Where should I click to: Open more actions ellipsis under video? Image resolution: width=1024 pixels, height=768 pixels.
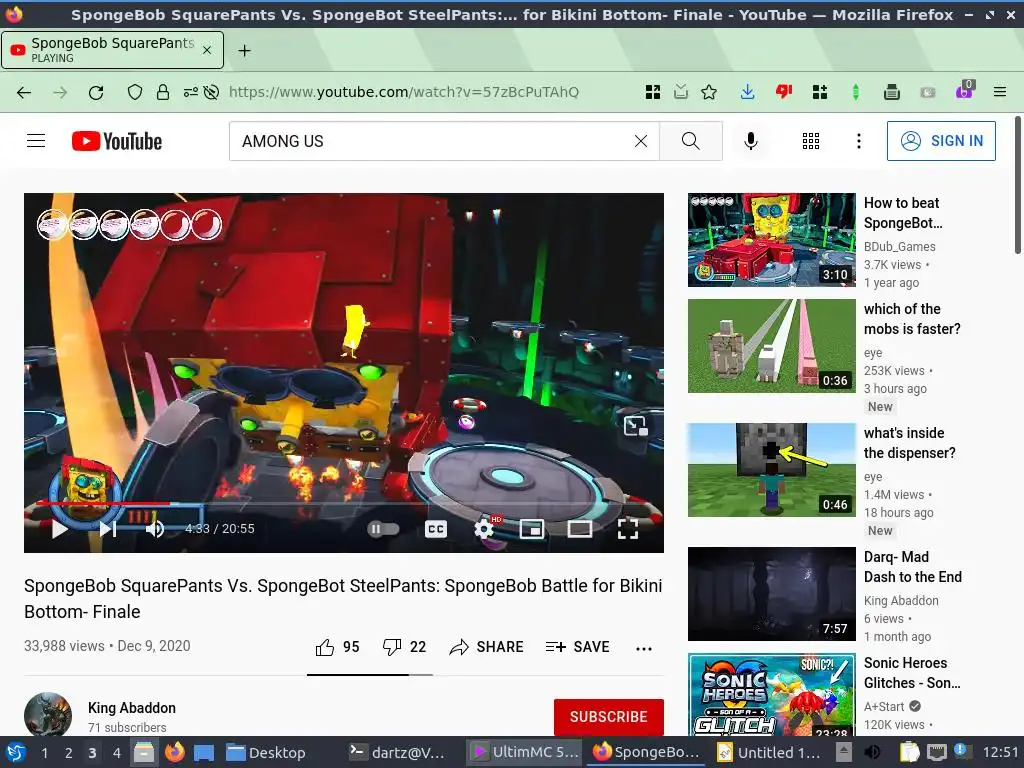[x=644, y=648]
